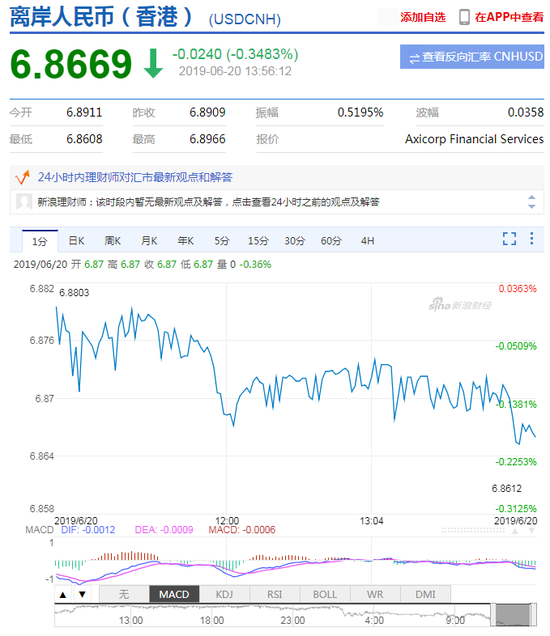Switch to the 60分 chart tab

tap(331, 241)
